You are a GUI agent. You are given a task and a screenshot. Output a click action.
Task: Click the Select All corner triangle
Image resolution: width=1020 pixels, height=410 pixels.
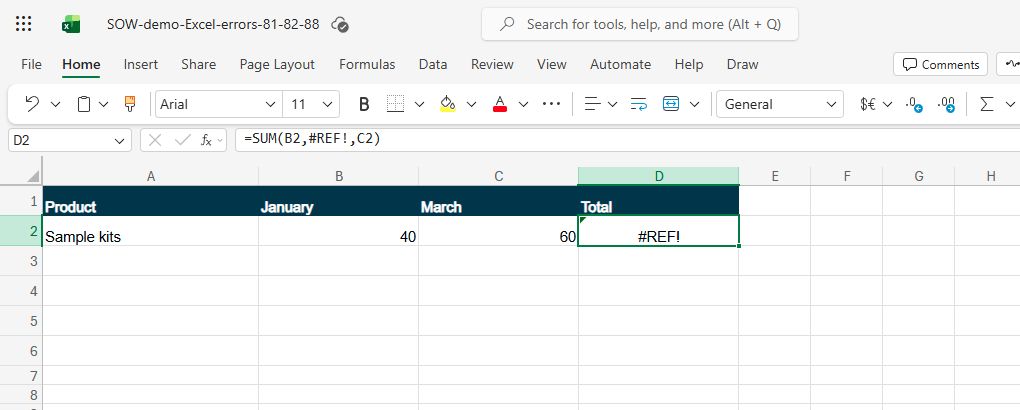click(x=33, y=176)
